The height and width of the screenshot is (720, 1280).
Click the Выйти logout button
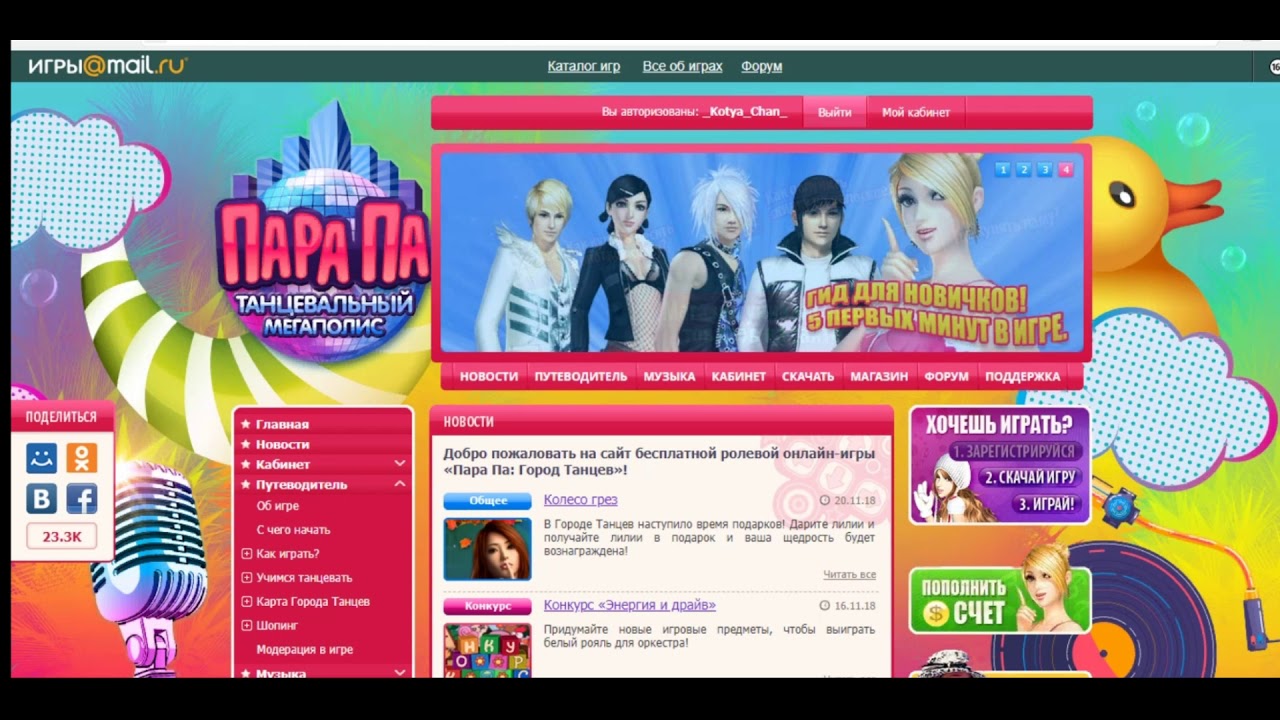click(x=835, y=112)
